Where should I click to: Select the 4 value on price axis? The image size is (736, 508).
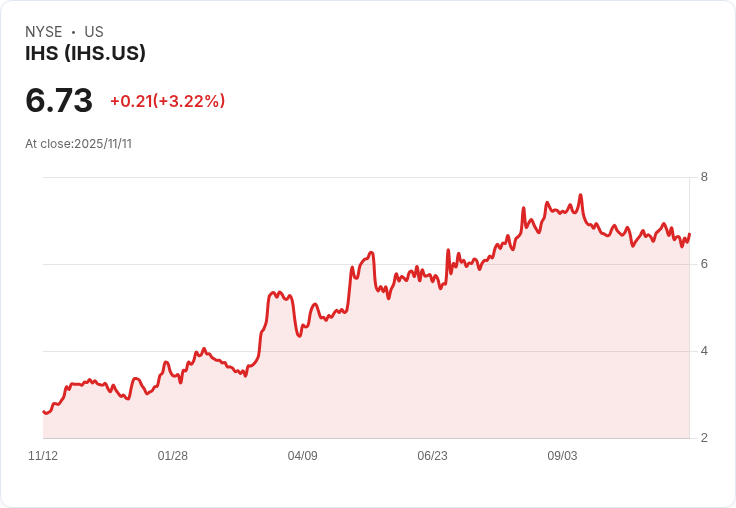704,351
